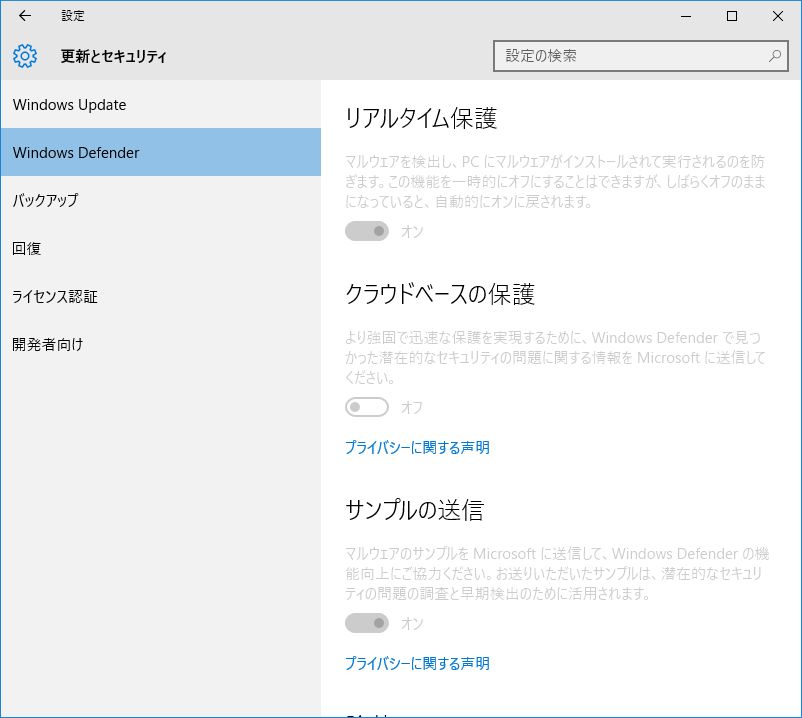Viewport: 802px width, 718px height.
Task: Enable the クラウドベースの保護 switch
Action: [x=367, y=407]
